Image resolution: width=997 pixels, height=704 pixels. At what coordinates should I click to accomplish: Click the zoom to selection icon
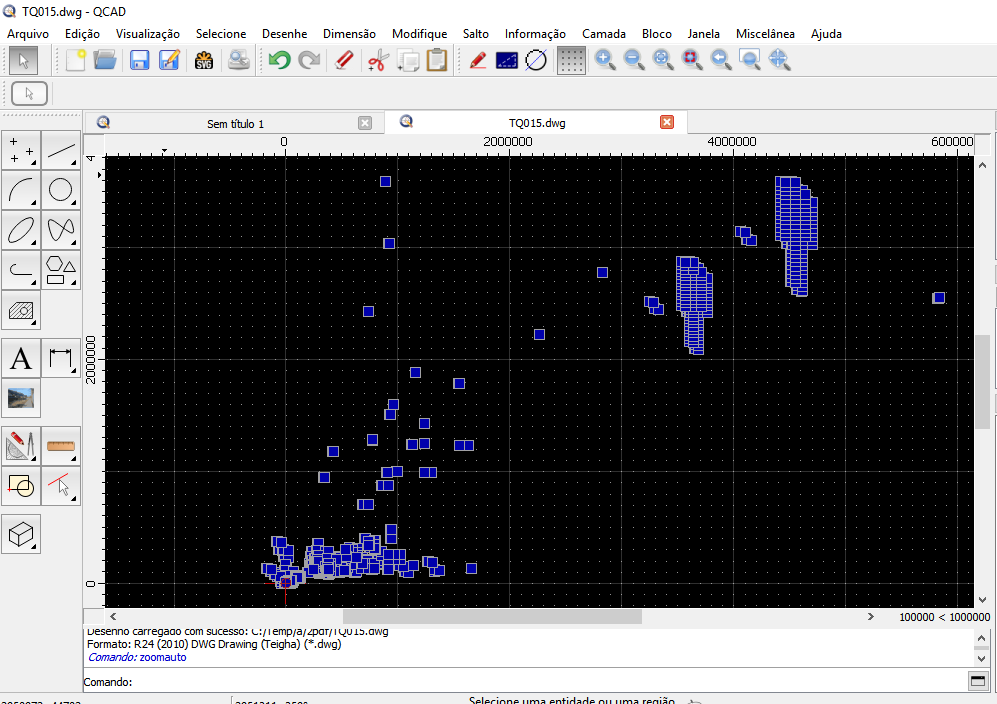[692, 60]
